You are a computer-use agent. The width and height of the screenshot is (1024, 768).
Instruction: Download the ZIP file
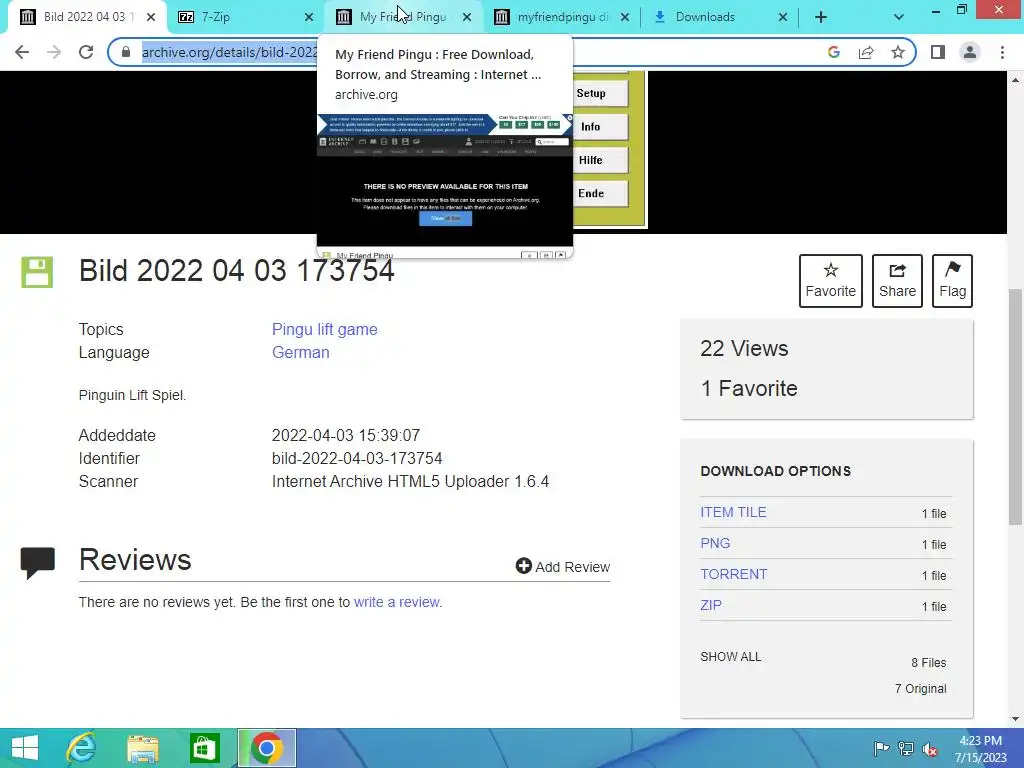(711, 605)
